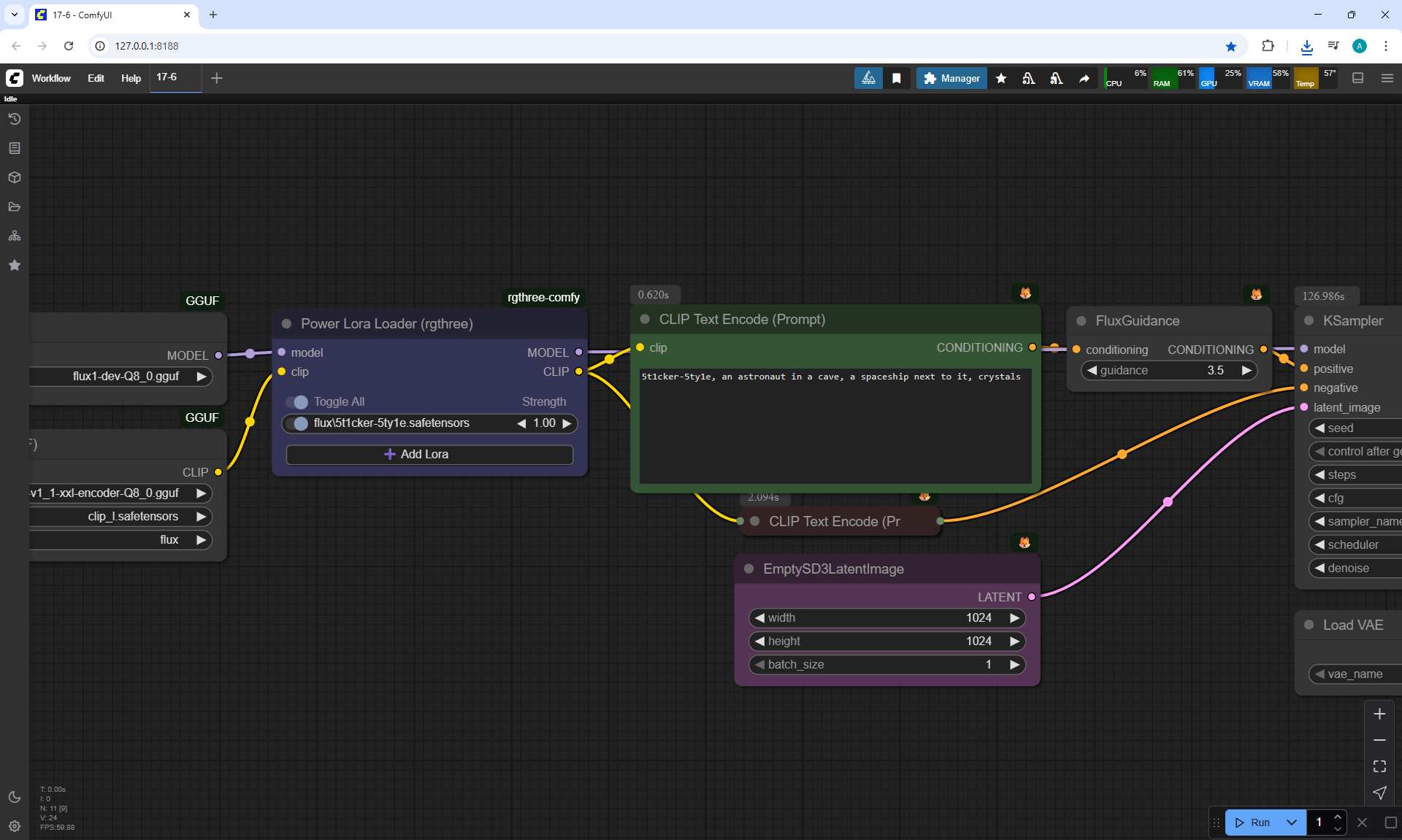Image resolution: width=1402 pixels, height=840 pixels.
Task: Open workflows folder in the sidebar
Action: [x=14, y=207]
